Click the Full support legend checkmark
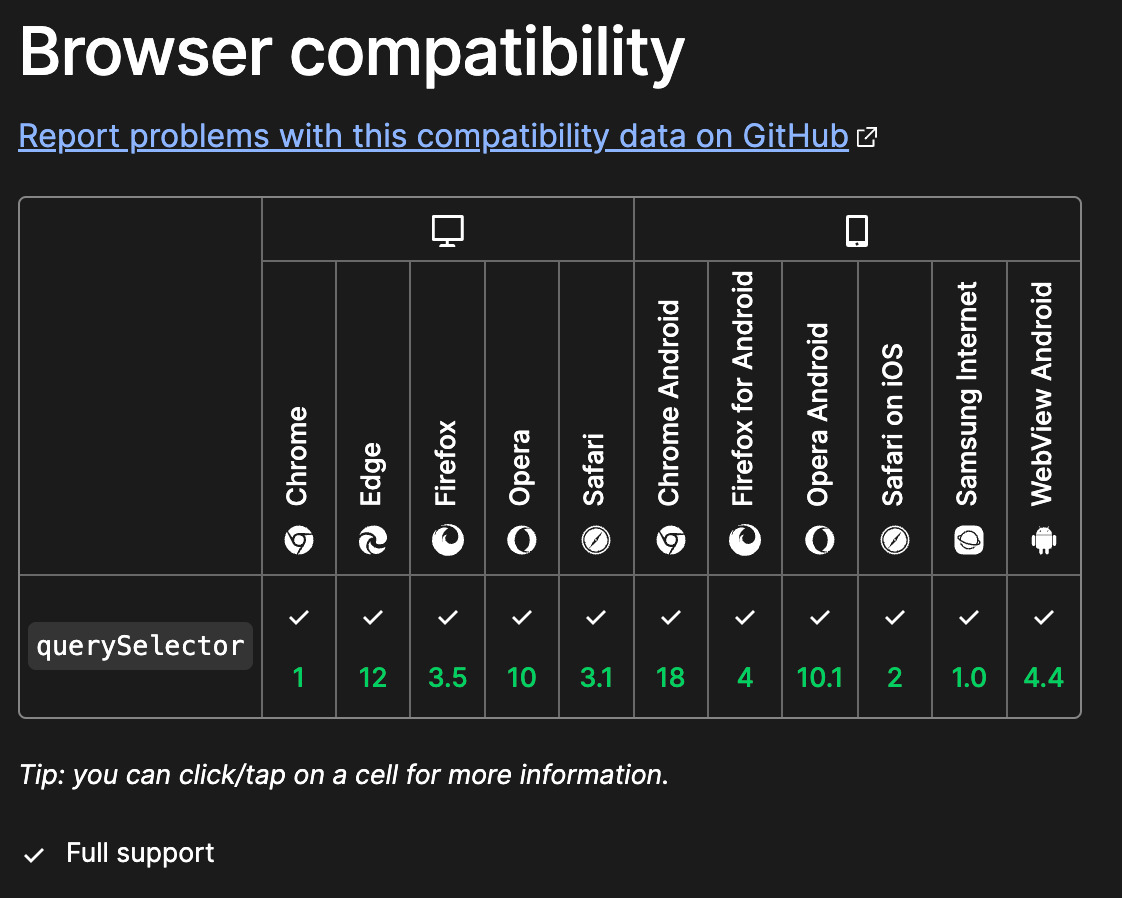Image resolution: width=1122 pixels, height=898 pixels. click(35, 853)
